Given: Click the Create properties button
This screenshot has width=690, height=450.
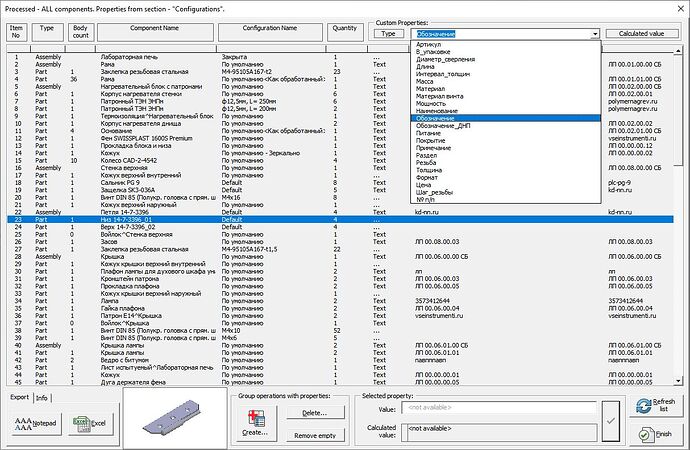Looking at the screenshot, I should (254, 425).
